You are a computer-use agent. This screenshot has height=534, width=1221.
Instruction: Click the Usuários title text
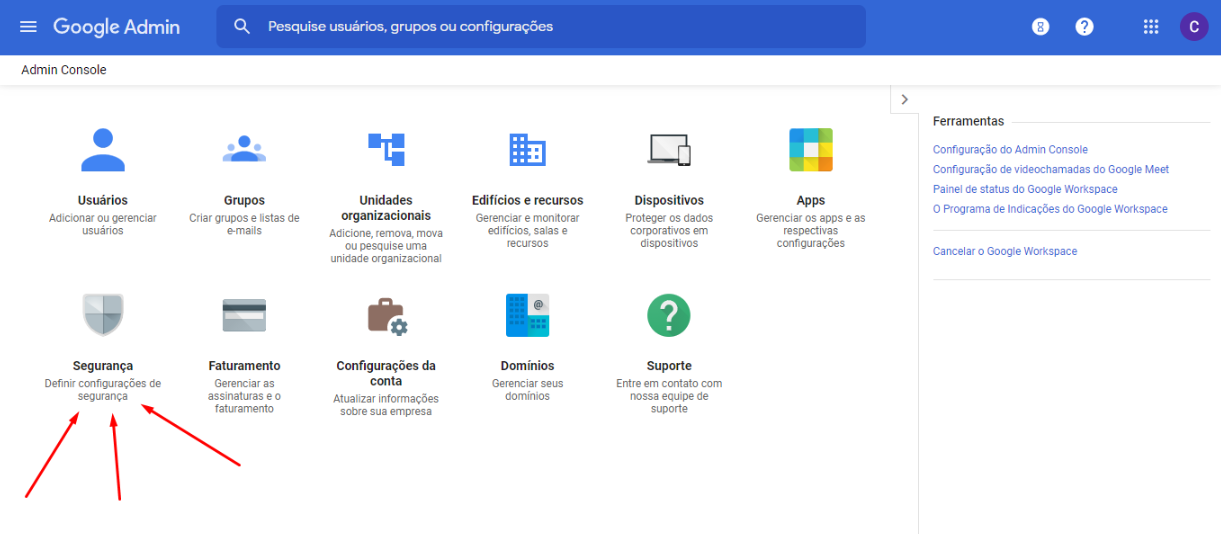click(103, 200)
